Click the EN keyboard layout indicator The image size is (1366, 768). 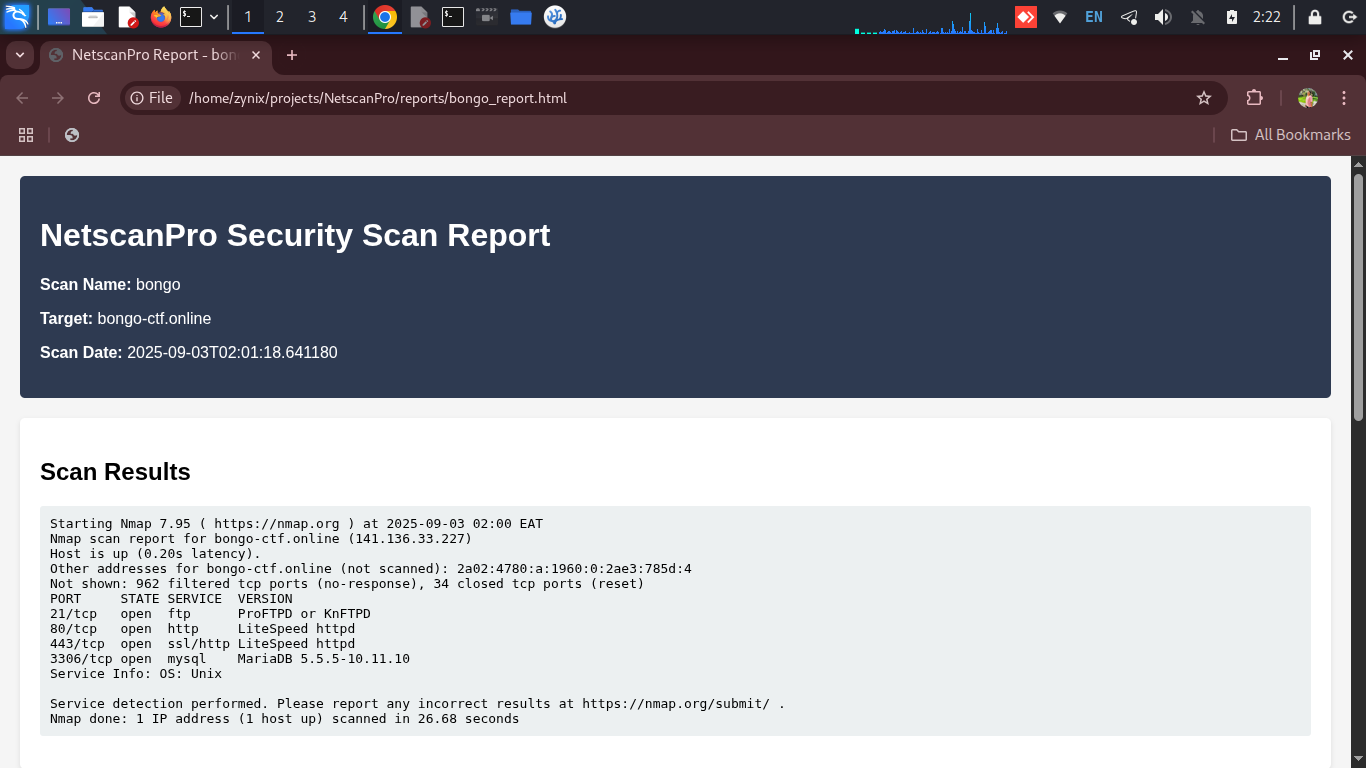coord(1094,17)
